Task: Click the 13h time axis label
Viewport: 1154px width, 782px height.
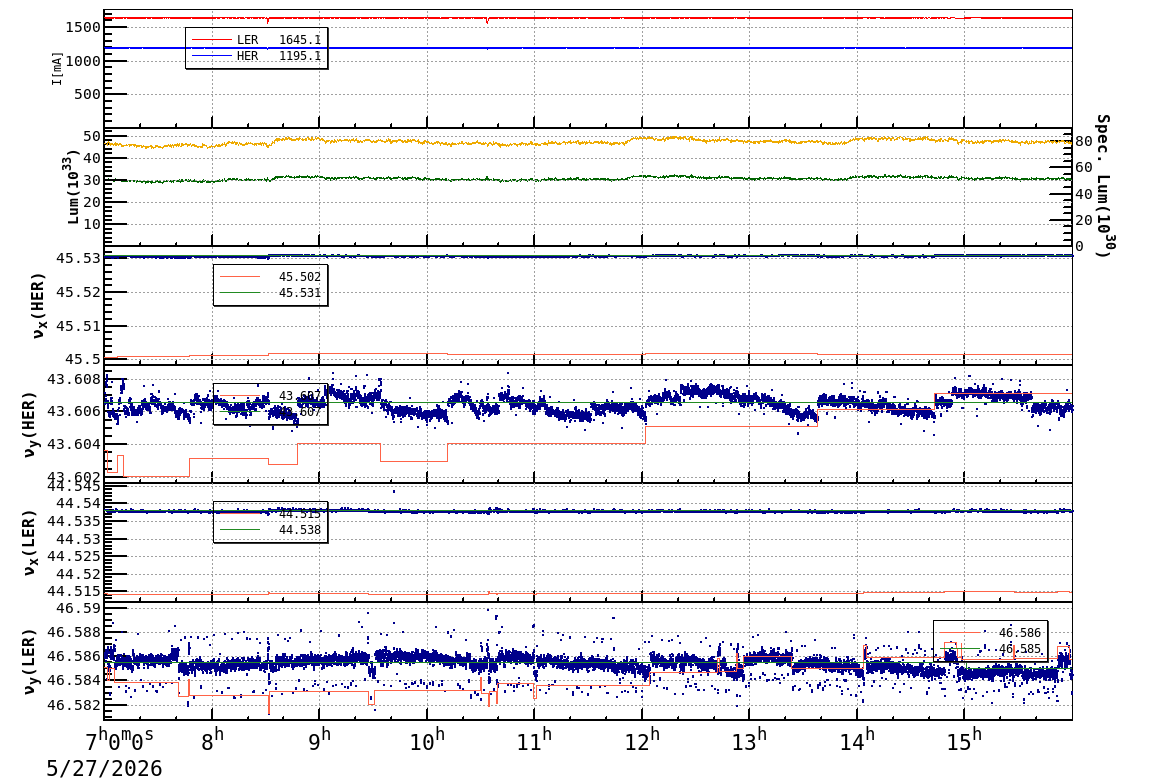Action: tap(749, 740)
